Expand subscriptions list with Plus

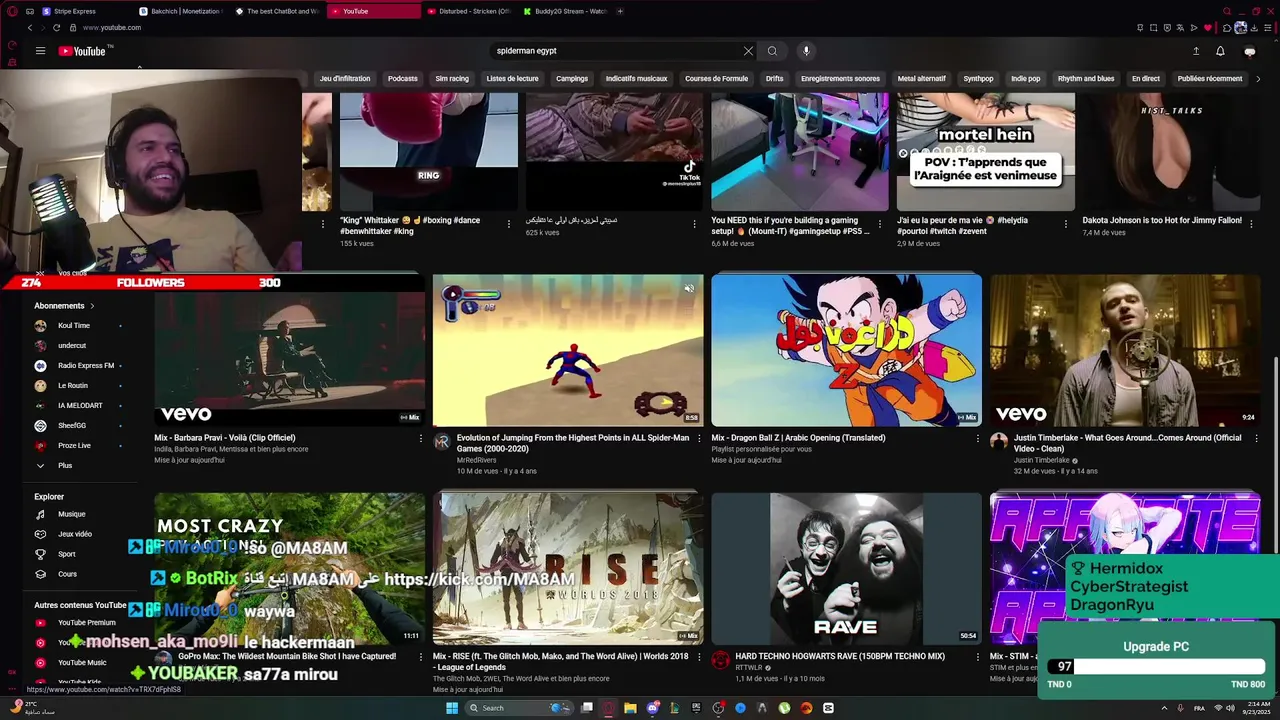(x=65, y=465)
